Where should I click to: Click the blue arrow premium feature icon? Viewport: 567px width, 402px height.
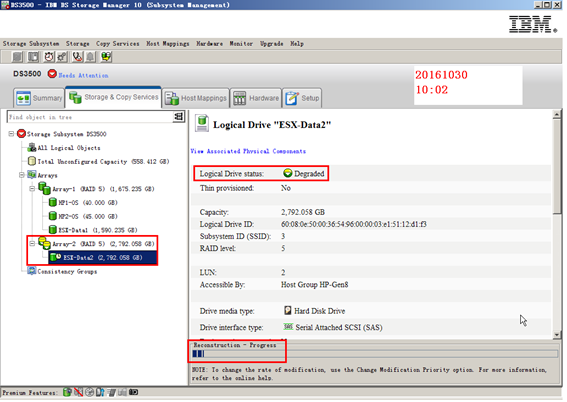(100, 392)
